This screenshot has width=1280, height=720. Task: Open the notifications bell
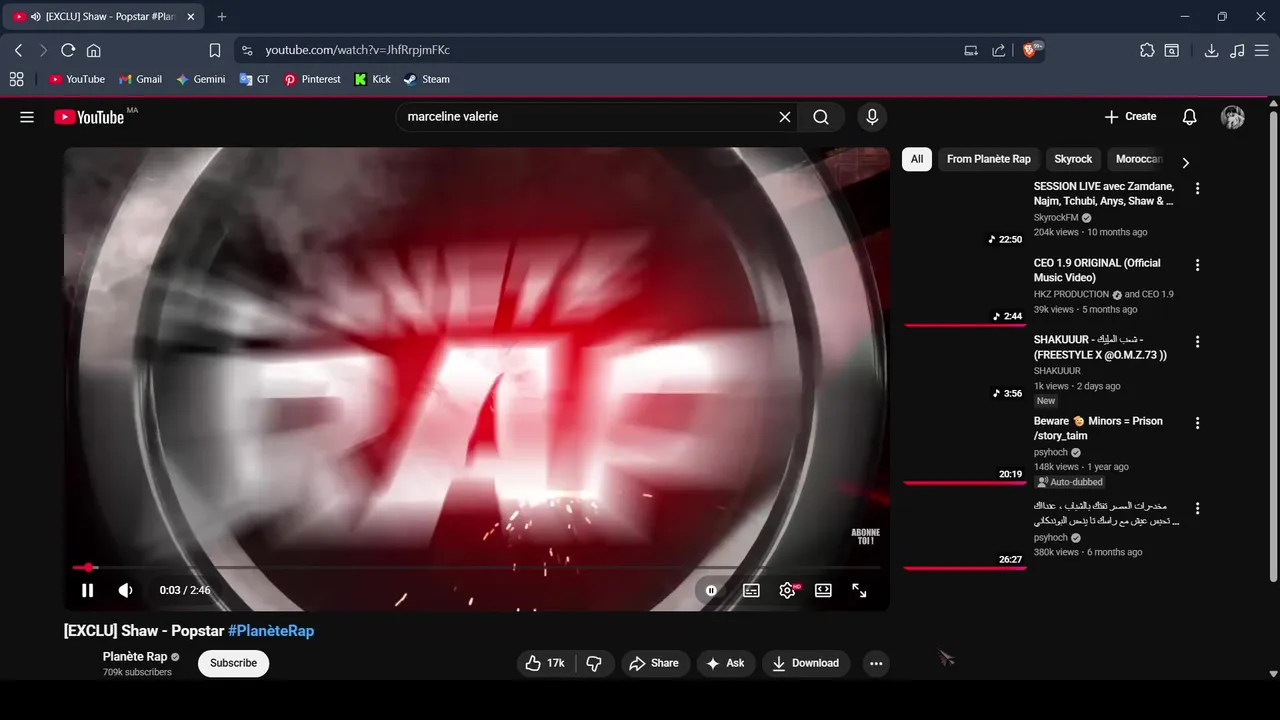click(x=1189, y=117)
